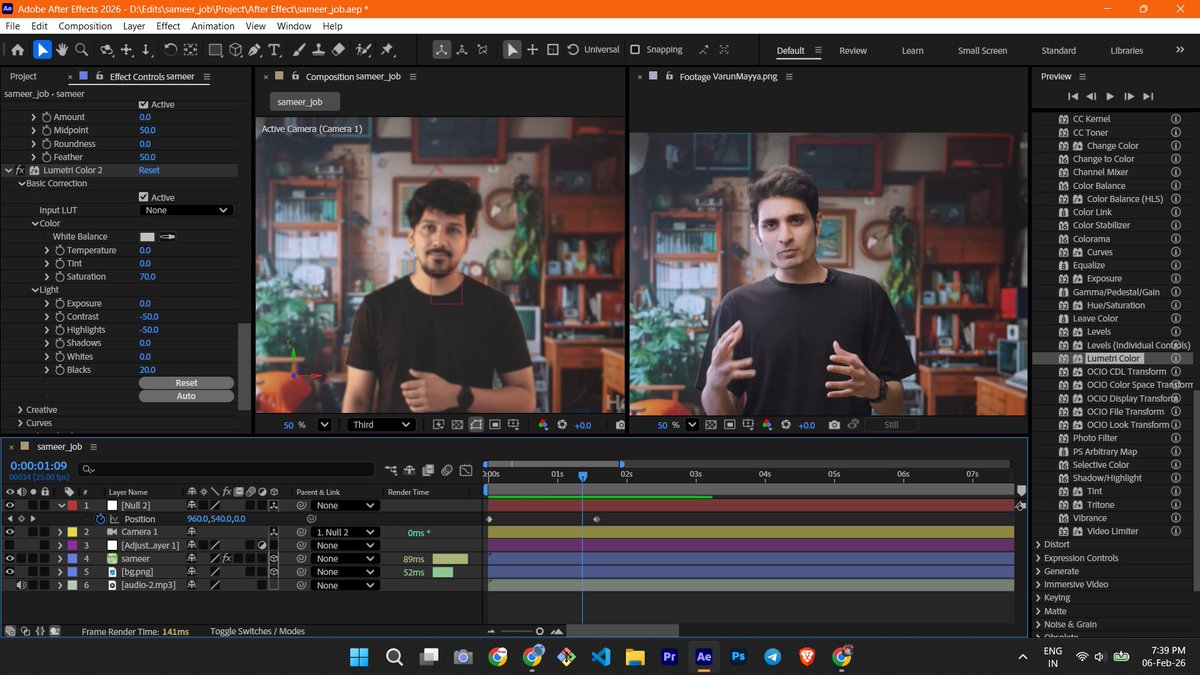Expand the Creative section
Viewport: 1200px width, 675px height.
(x=20, y=410)
